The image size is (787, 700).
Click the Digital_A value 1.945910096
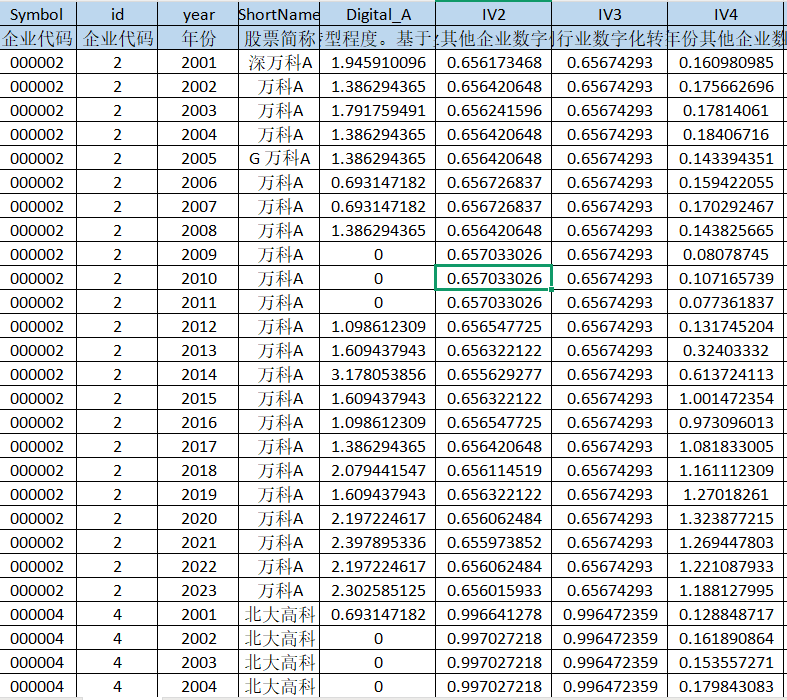pos(378,63)
